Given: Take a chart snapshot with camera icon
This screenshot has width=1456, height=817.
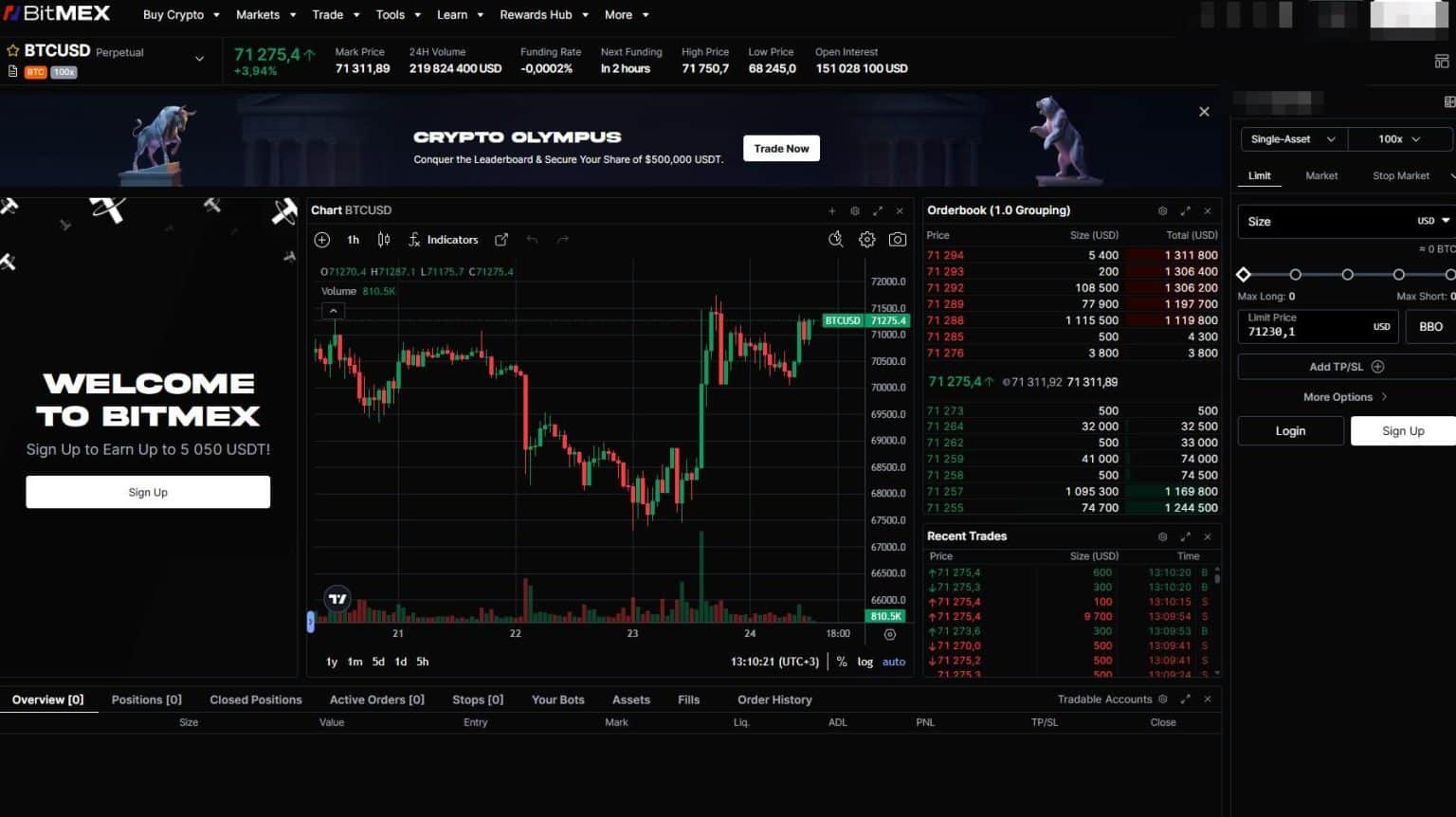Looking at the screenshot, I should tap(898, 240).
